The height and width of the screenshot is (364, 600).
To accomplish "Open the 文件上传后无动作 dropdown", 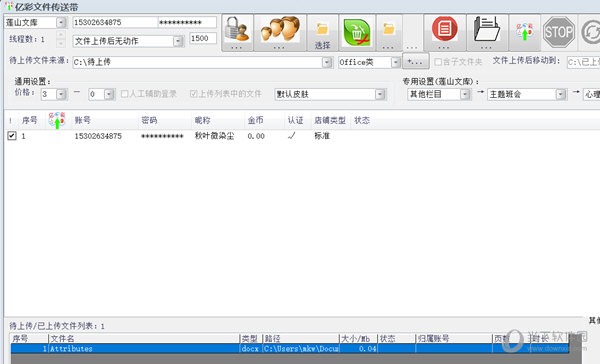I will (x=178, y=41).
